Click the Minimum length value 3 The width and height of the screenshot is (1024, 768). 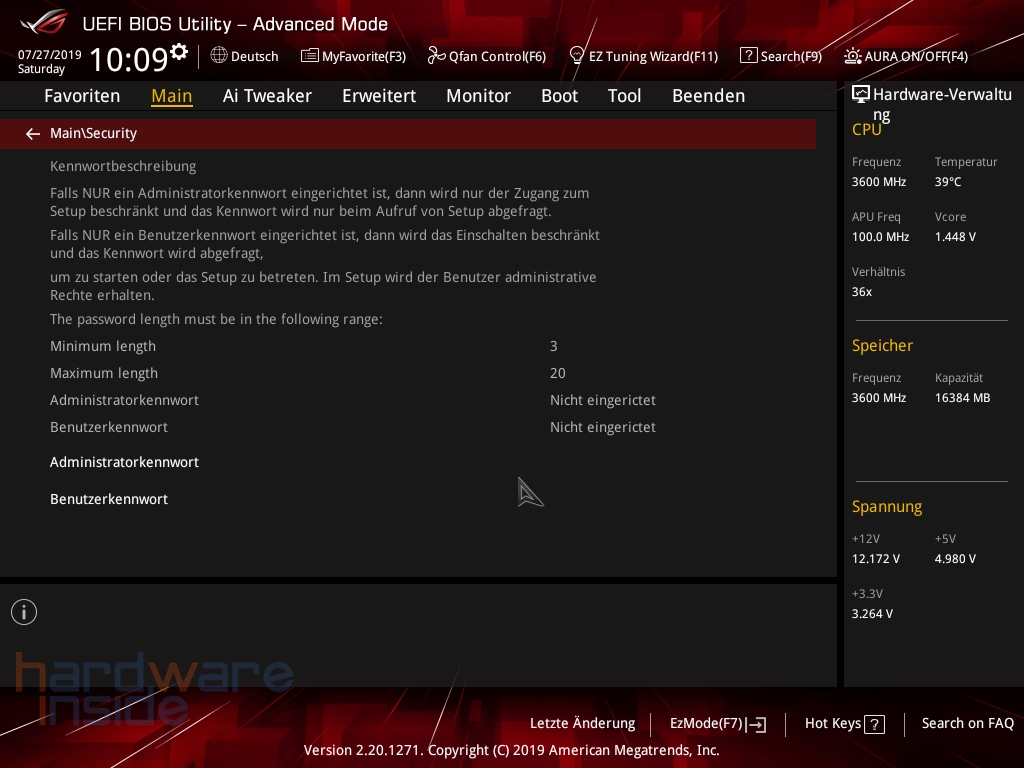(554, 346)
